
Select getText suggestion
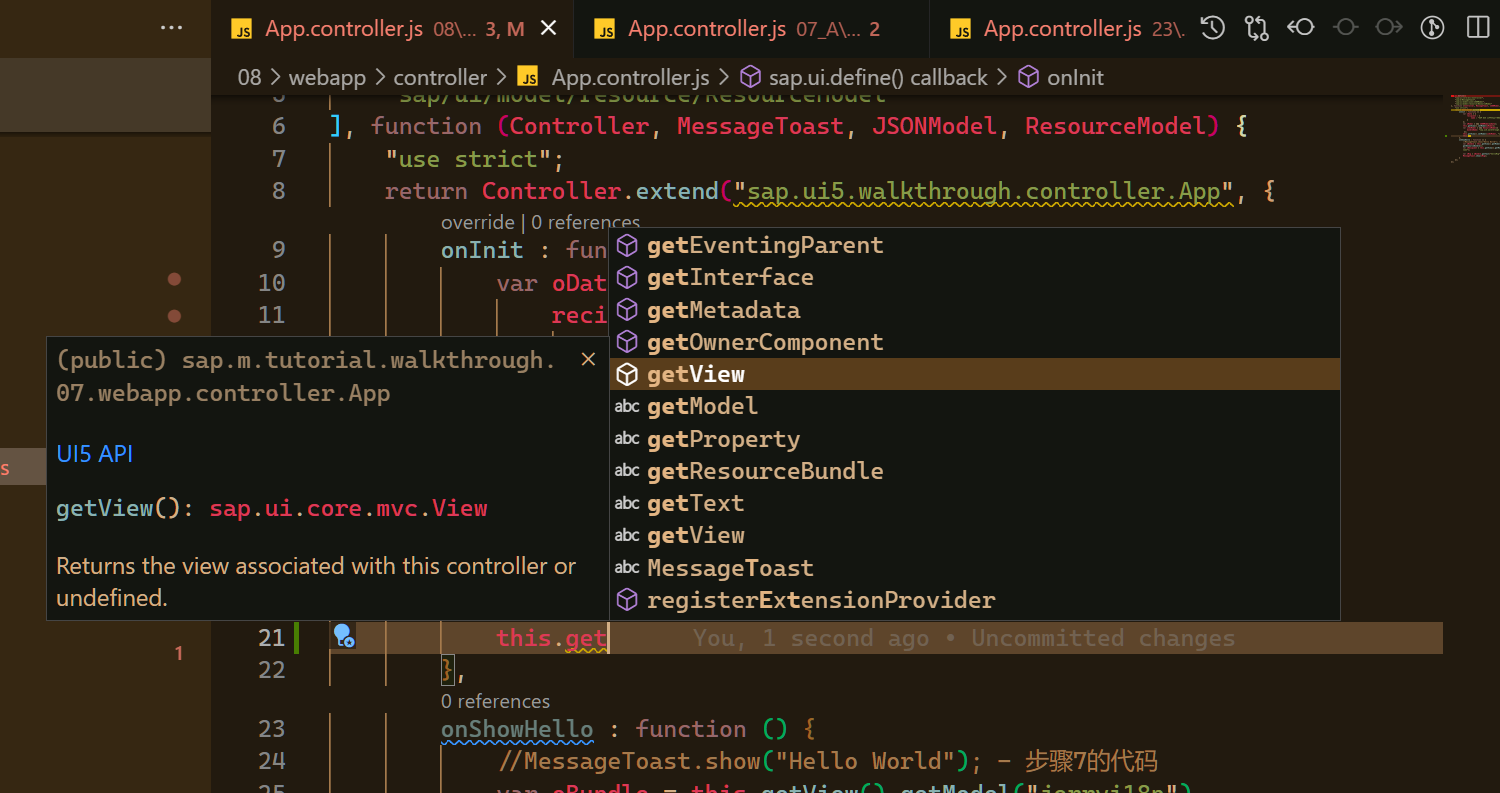(x=974, y=503)
